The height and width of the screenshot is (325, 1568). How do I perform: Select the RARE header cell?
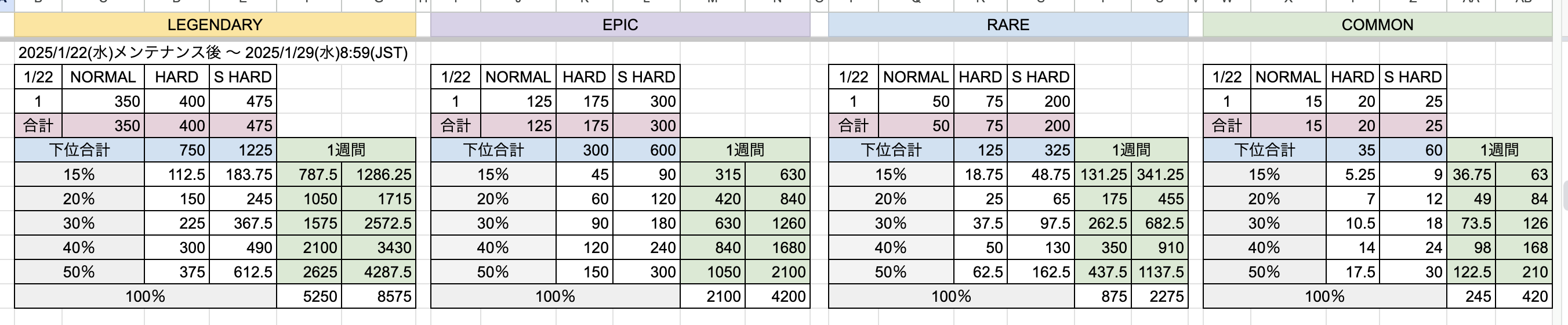tap(1007, 25)
